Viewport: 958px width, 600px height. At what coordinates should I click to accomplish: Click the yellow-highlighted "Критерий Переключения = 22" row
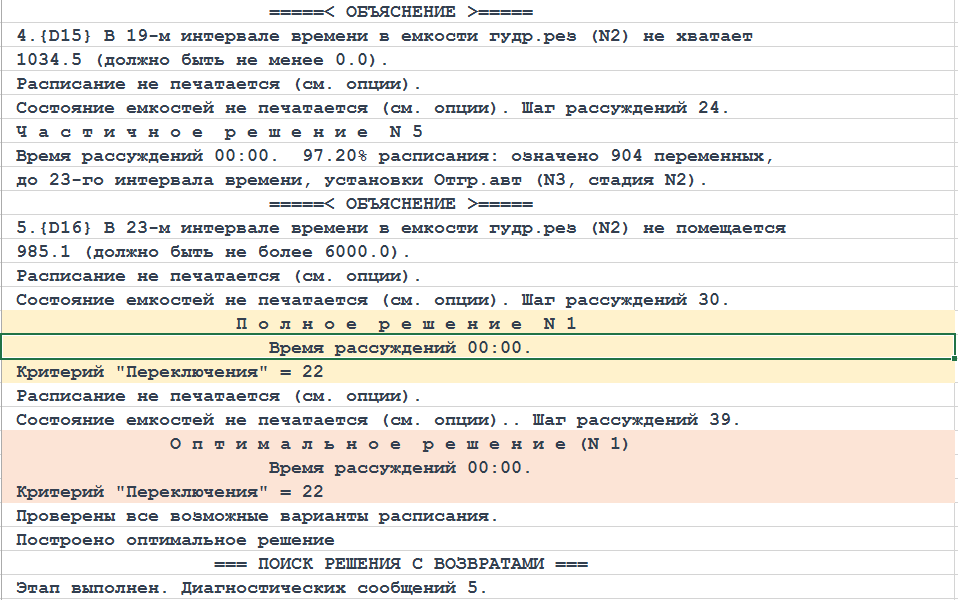(170, 372)
